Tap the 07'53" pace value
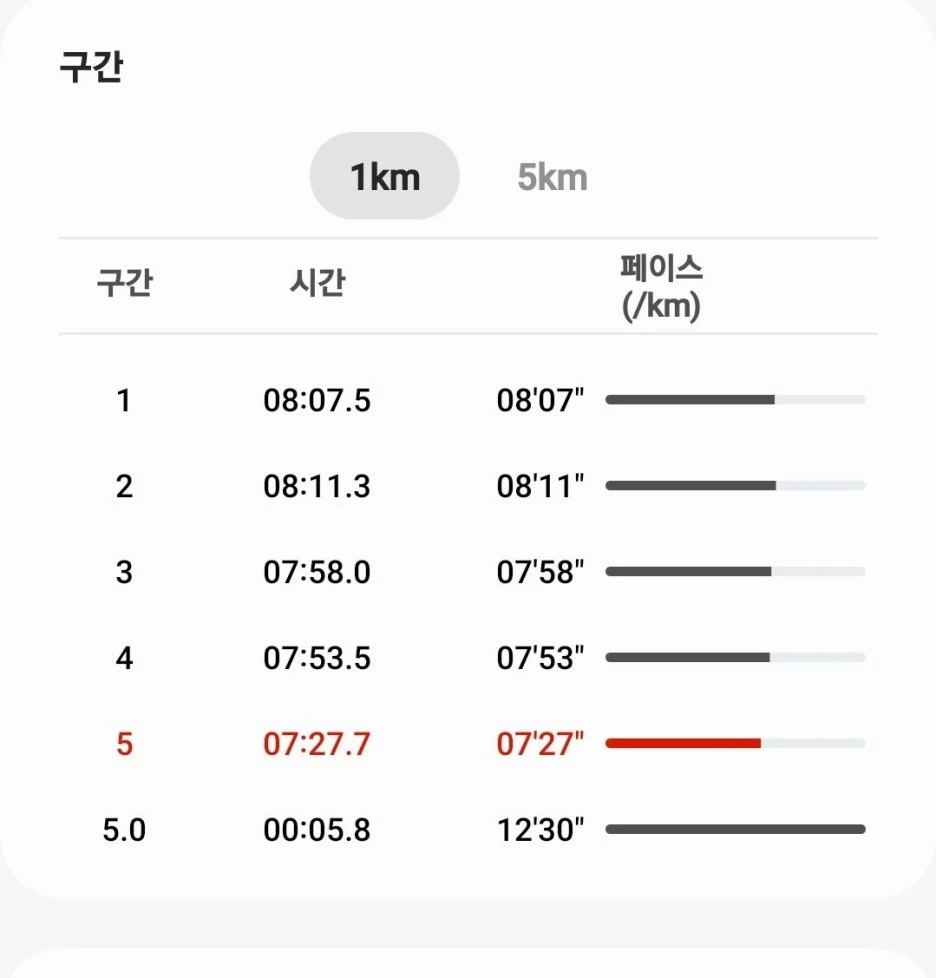936x978 pixels. [x=540, y=658]
